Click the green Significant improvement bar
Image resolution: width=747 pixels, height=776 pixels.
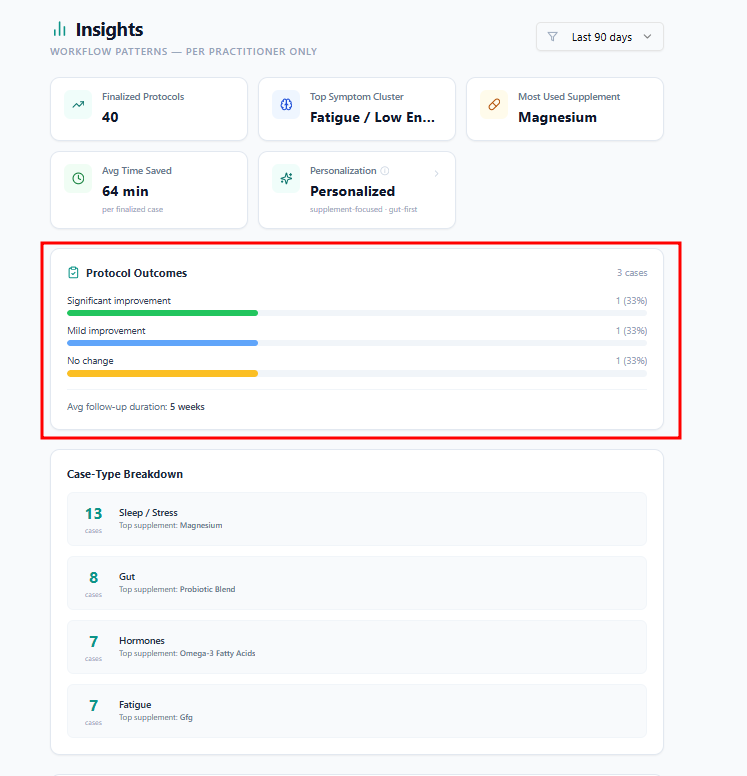(162, 313)
